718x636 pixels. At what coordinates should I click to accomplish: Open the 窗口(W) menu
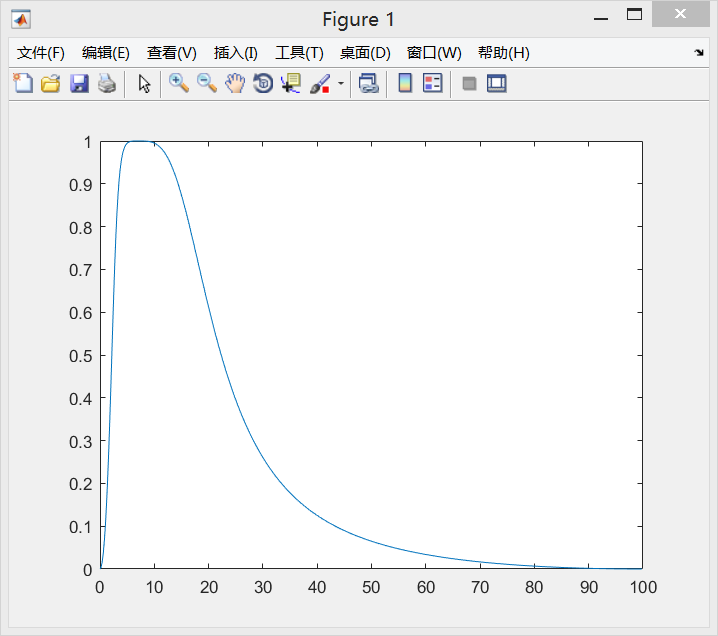[x=434, y=53]
